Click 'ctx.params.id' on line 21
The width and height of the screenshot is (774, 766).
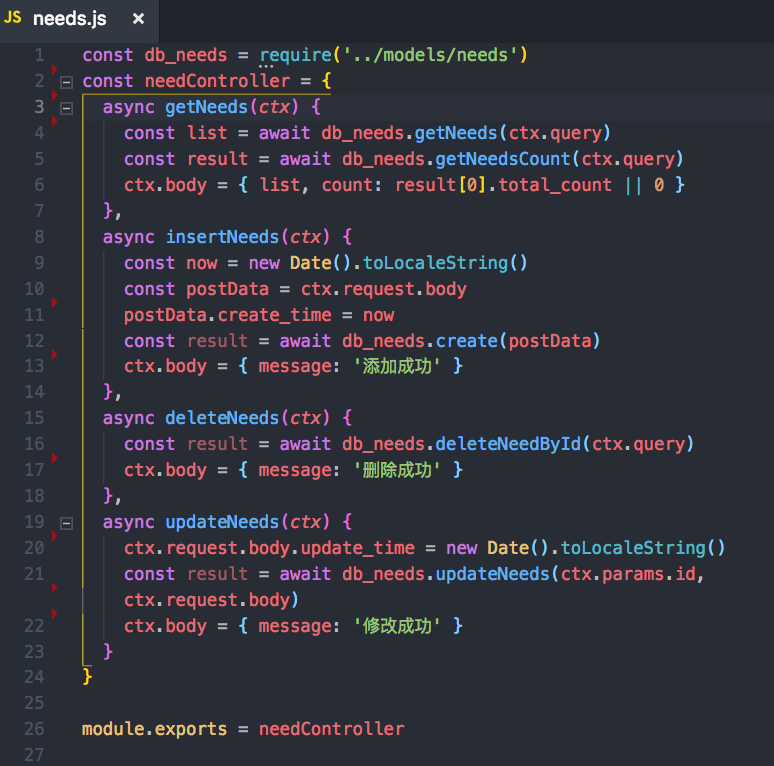pos(628,574)
